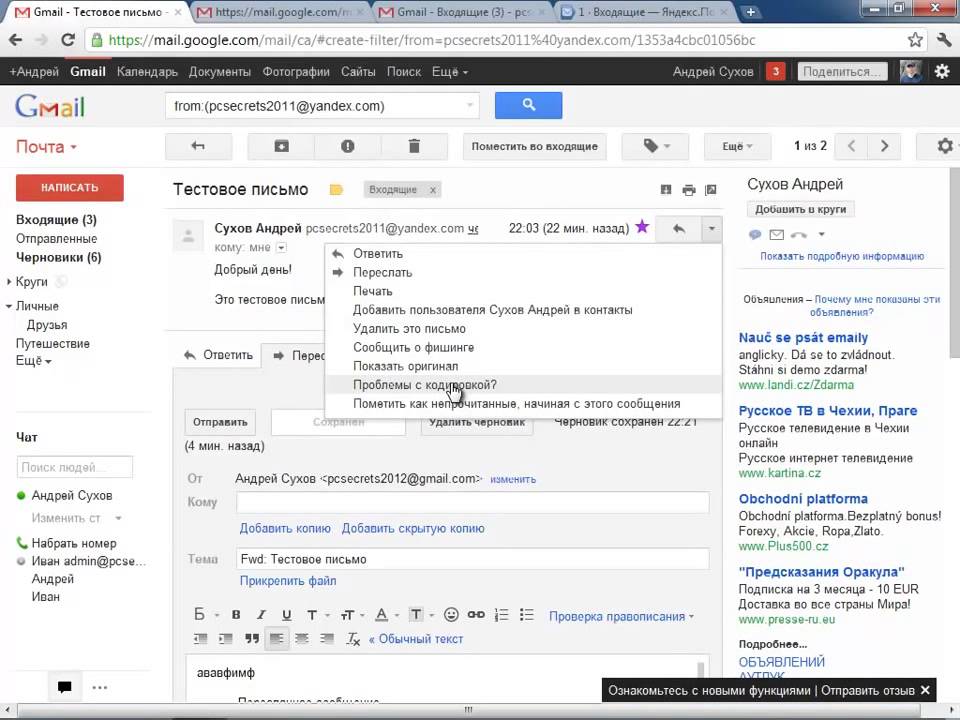The width and height of the screenshot is (960, 720).
Task: Select Показать оригинал from the menu
Action: (x=405, y=366)
